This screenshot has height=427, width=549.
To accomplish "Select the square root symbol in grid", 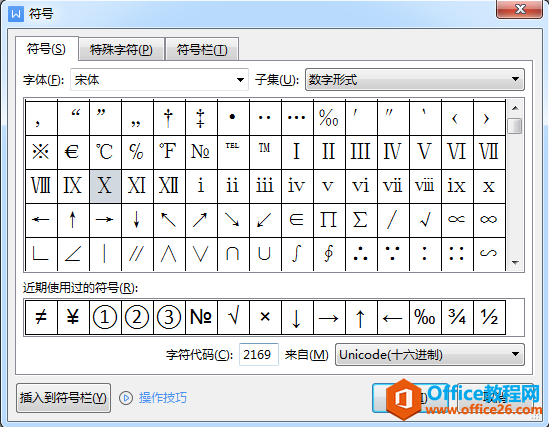I will [x=425, y=220].
